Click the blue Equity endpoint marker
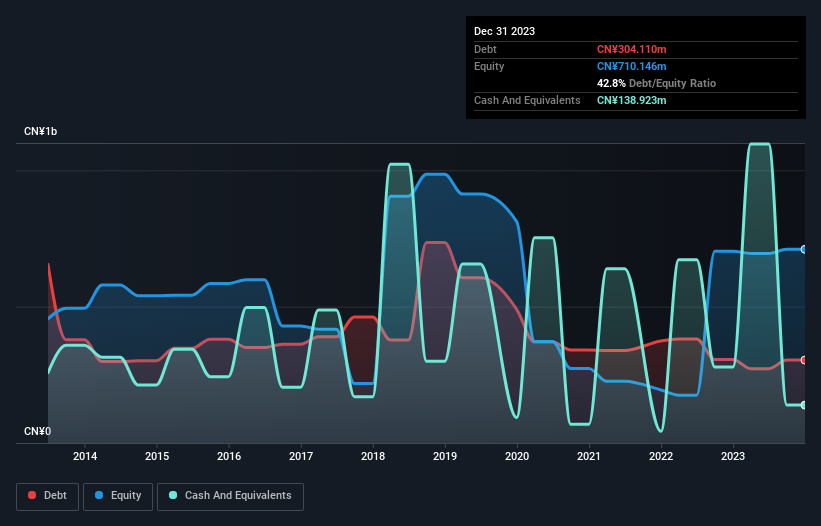Viewport: 821px width, 526px height. [804, 250]
